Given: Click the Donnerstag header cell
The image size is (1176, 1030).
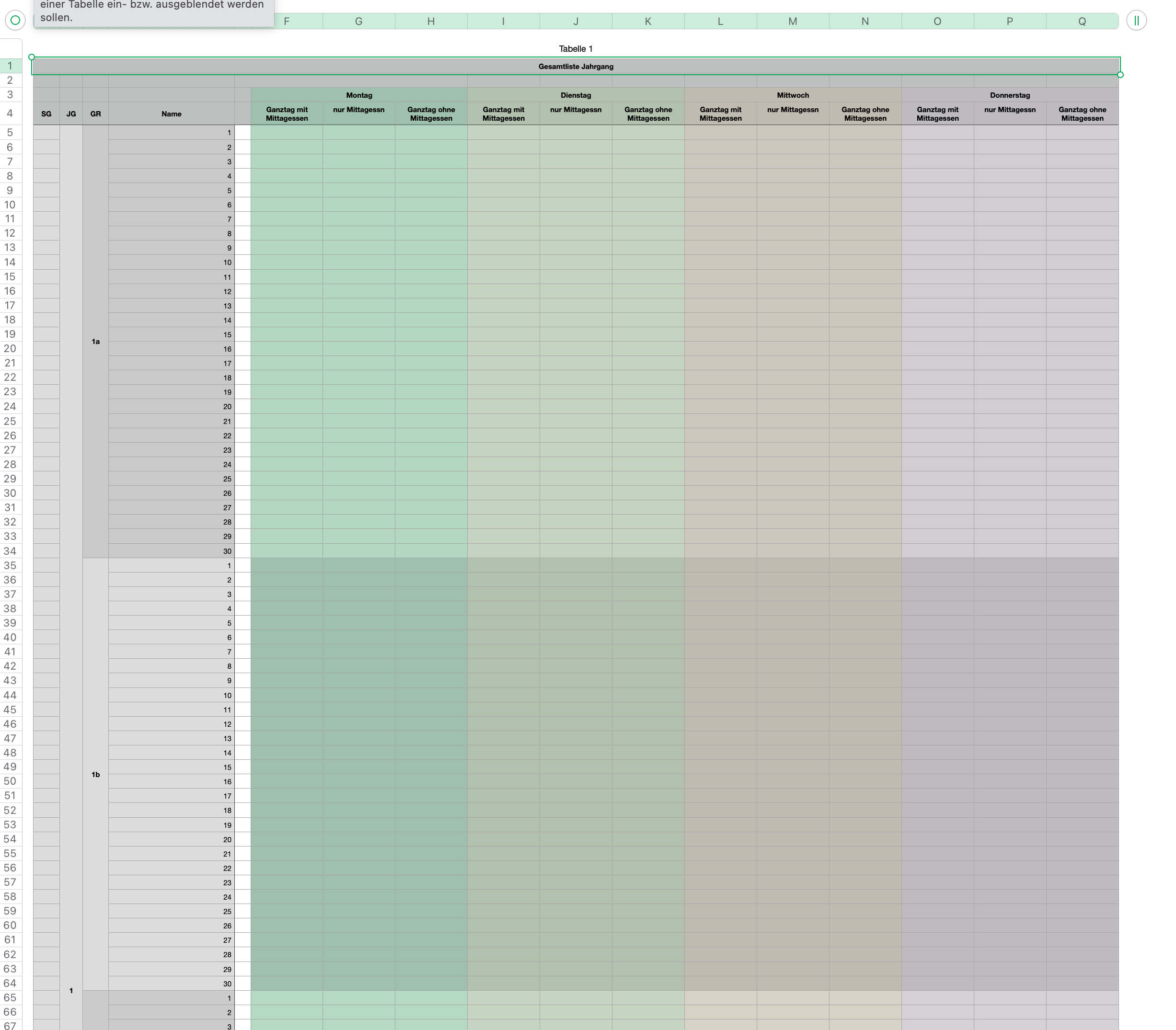Looking at the screenshot, I should click(1009, 95).
